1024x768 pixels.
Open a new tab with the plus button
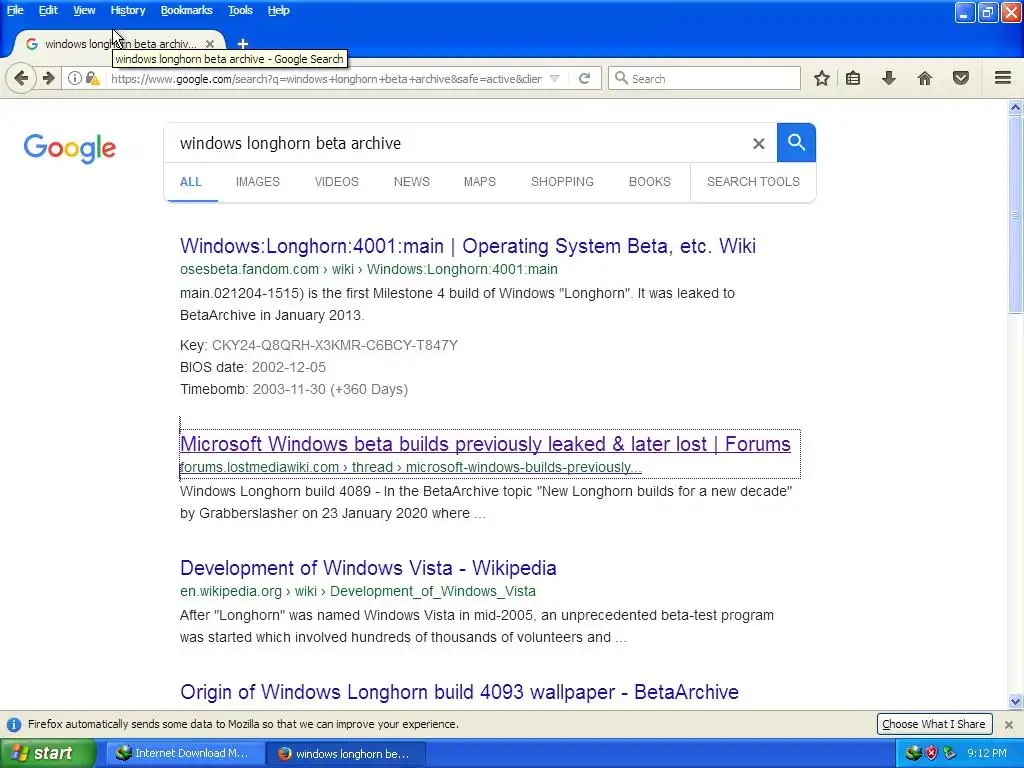pos(243,44)
